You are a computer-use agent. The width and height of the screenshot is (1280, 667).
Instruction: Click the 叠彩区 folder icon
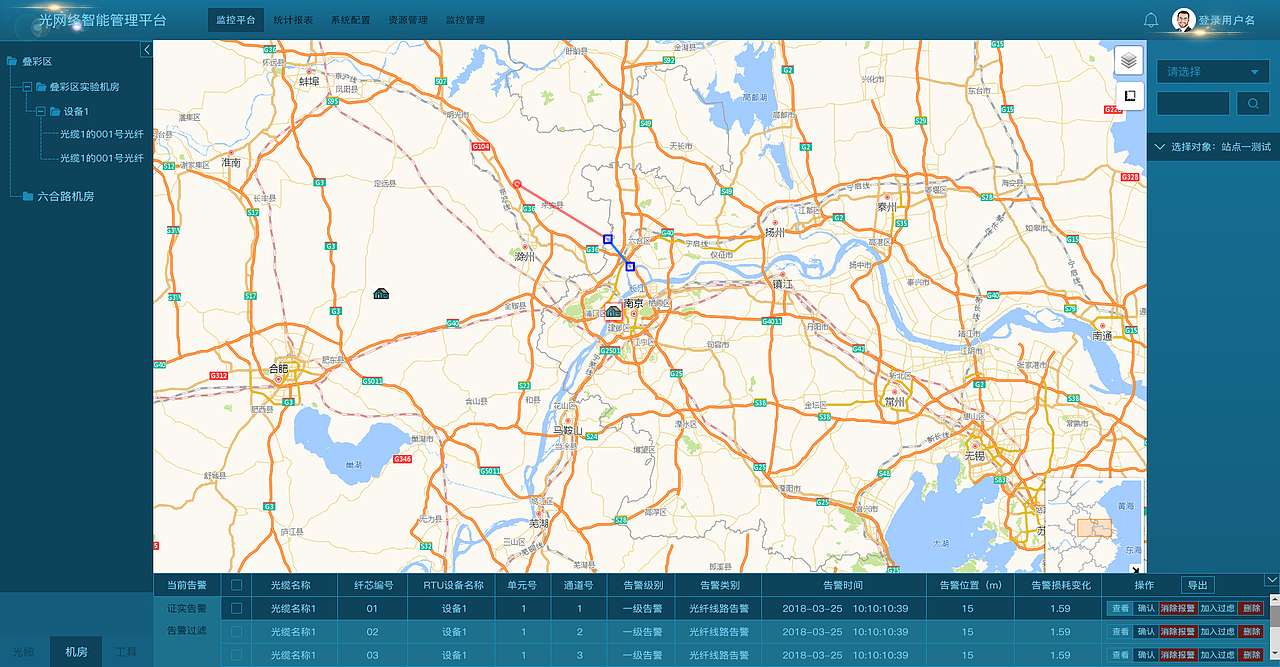pos(11,62)
